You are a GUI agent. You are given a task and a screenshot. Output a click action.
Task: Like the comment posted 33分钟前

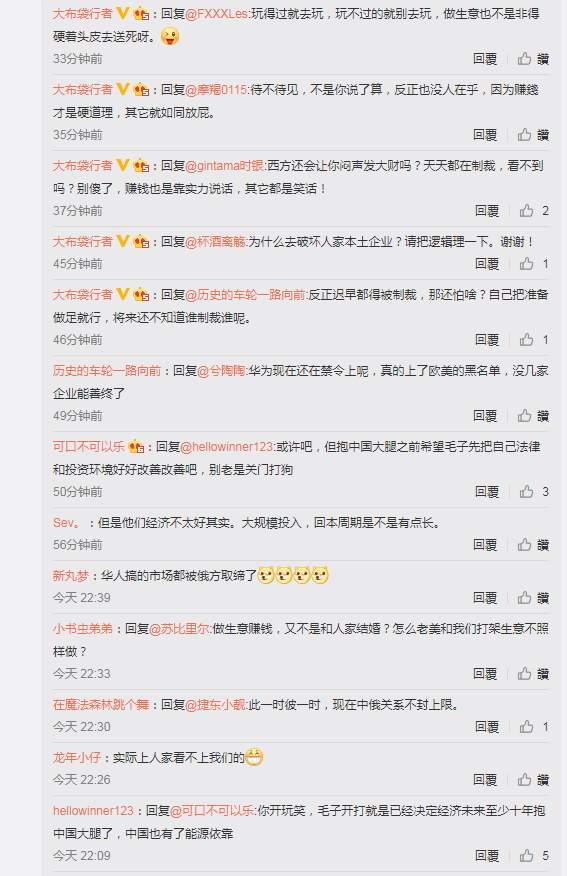[533, 59]
